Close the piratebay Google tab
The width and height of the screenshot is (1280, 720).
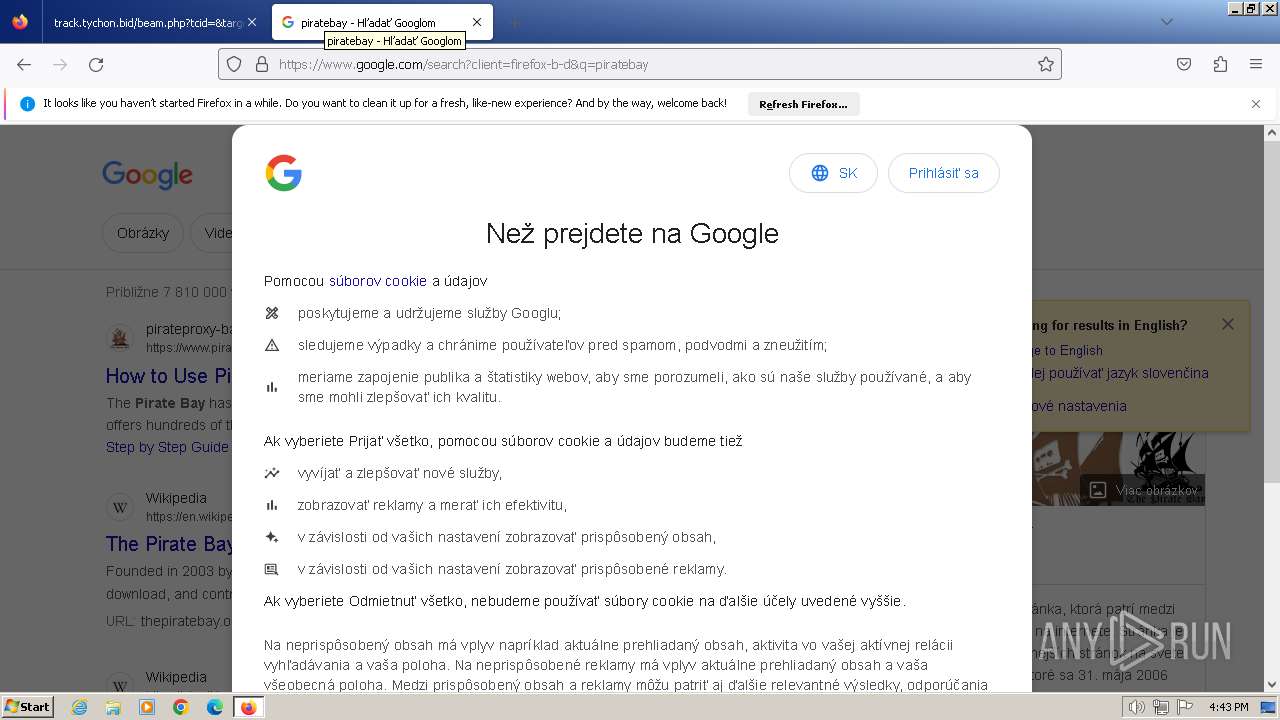point(477,22)
